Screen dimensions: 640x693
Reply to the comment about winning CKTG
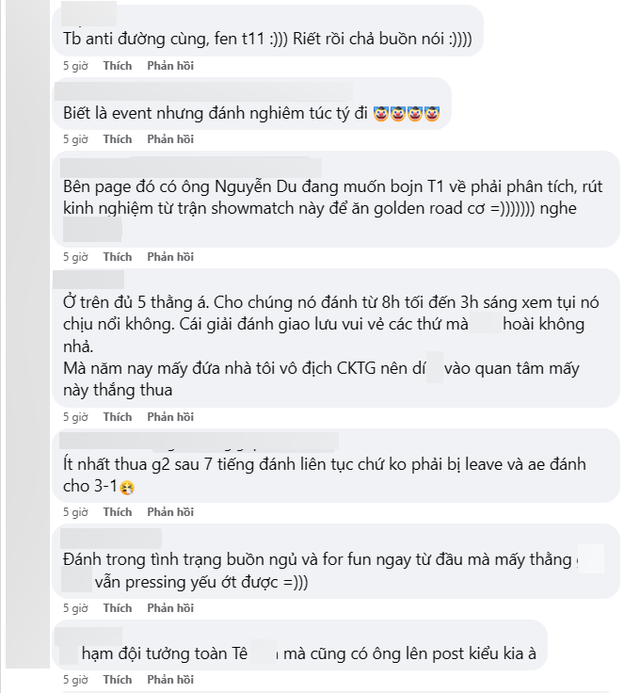[x=170, y=417]
